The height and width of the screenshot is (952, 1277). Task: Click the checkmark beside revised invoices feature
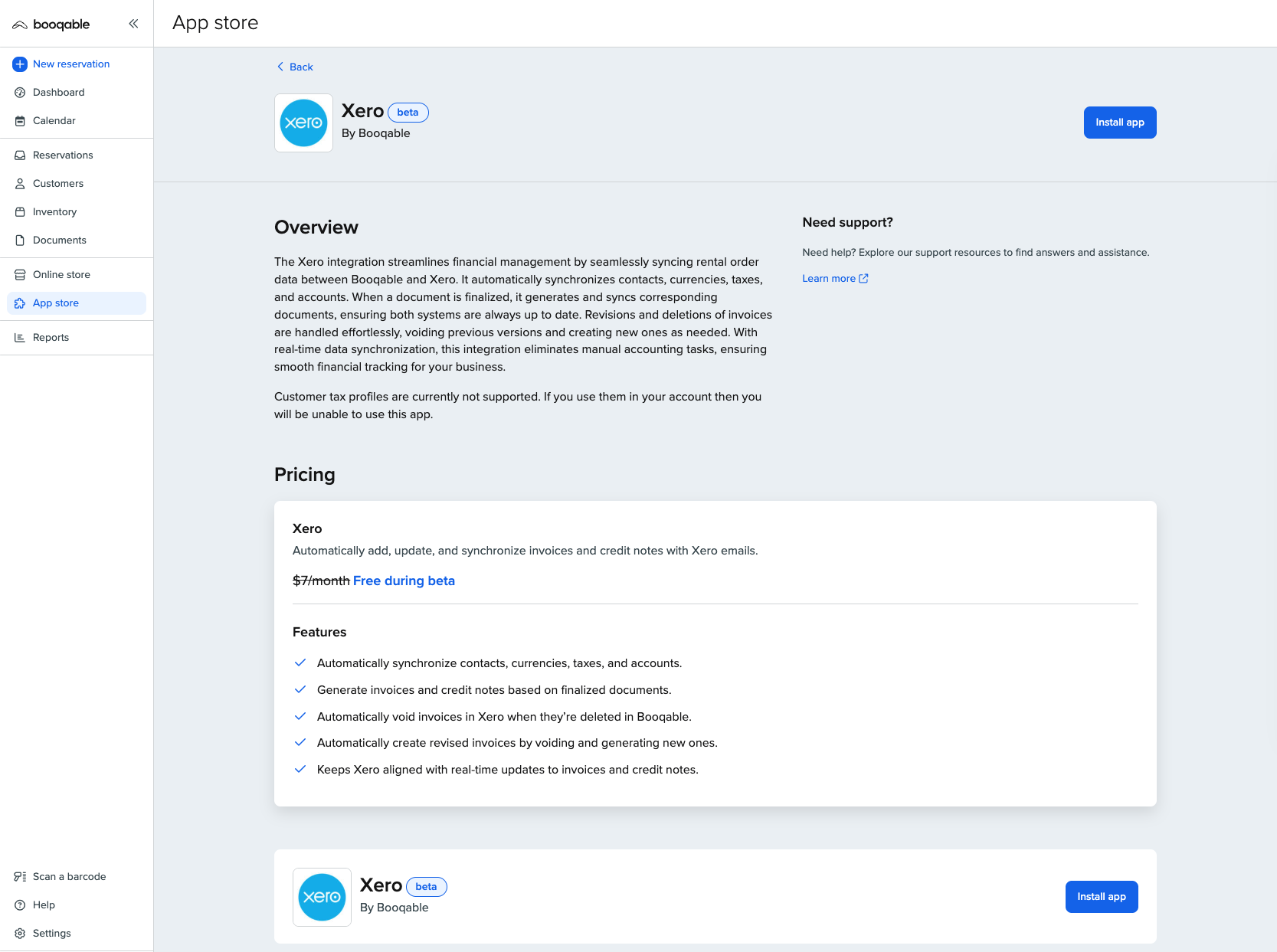coord(300,743)
